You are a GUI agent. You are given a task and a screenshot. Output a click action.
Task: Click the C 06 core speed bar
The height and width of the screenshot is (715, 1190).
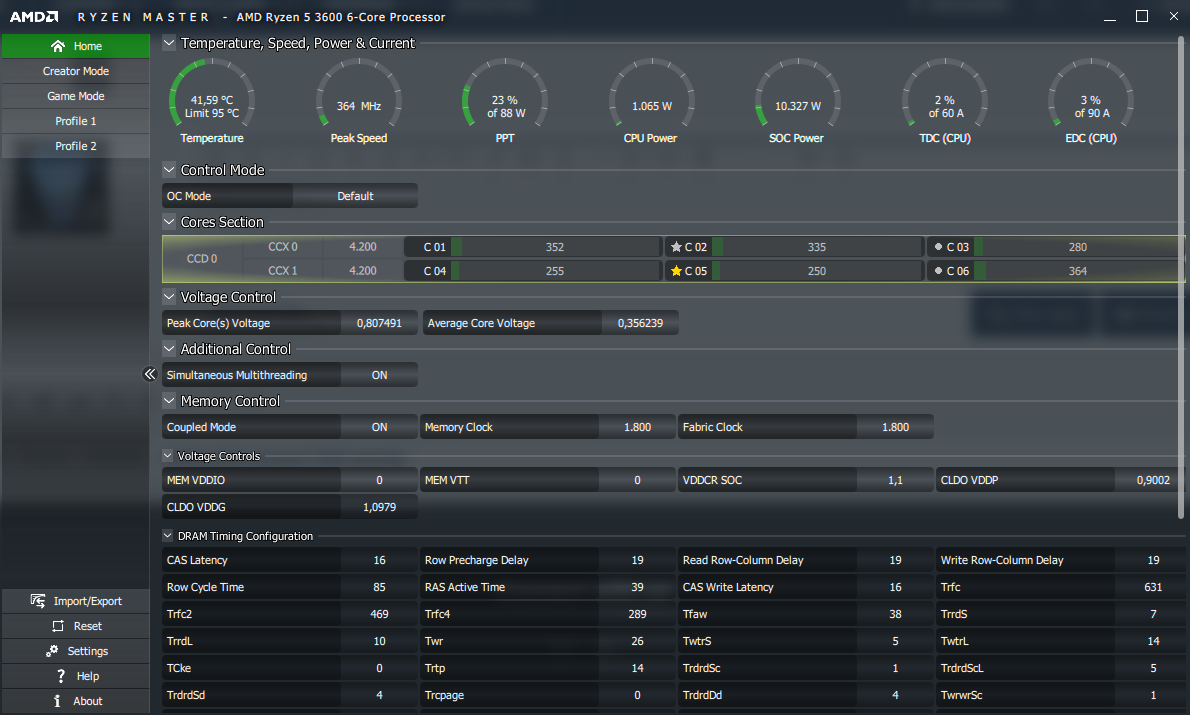tap(1076, 271)
